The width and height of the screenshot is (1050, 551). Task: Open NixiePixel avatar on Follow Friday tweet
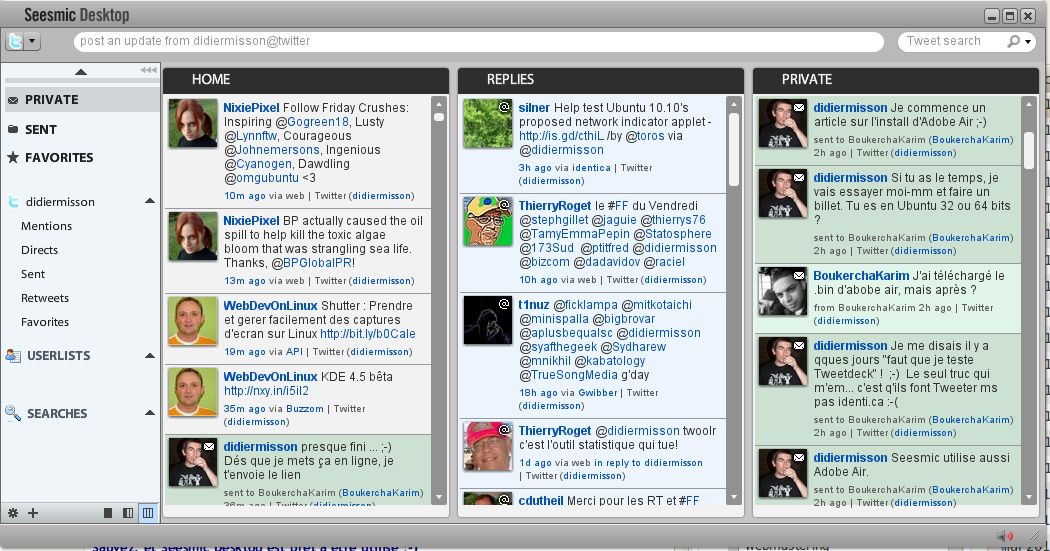point(193,123)
